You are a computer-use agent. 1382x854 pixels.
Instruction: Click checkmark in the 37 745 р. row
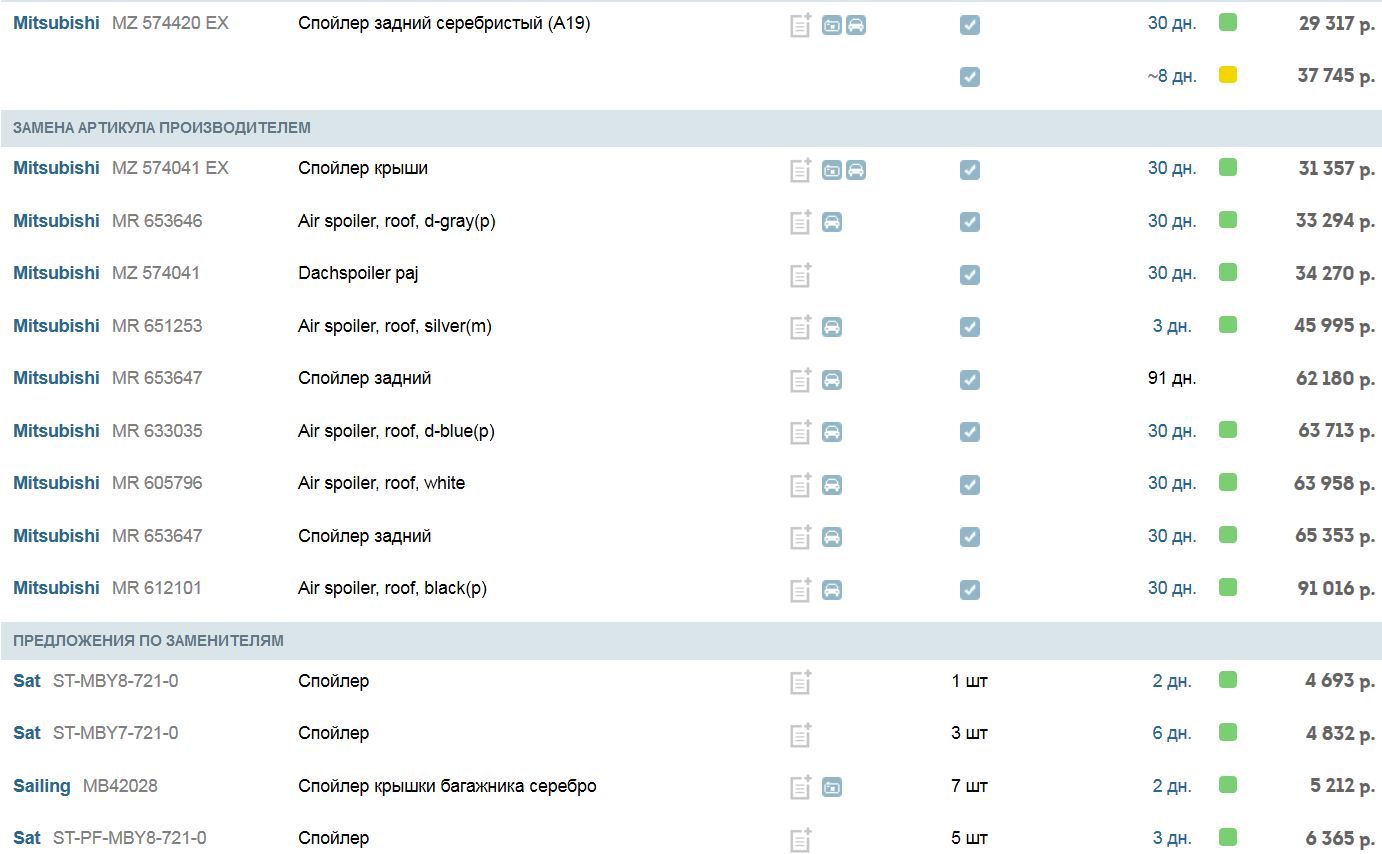coord(969,77)
